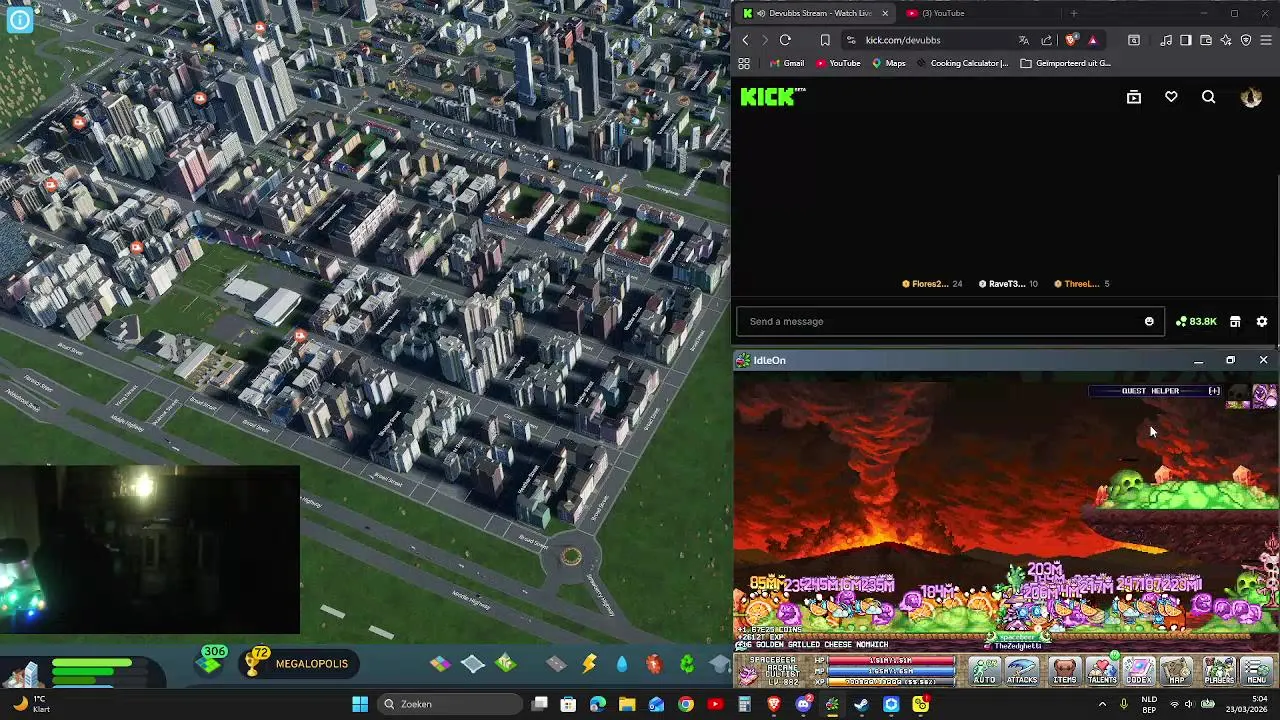Image resolution: width=1280 pixels, height=720 pixels.
Task: Open the browser hamburger menu
Action: coord(1266,40)
